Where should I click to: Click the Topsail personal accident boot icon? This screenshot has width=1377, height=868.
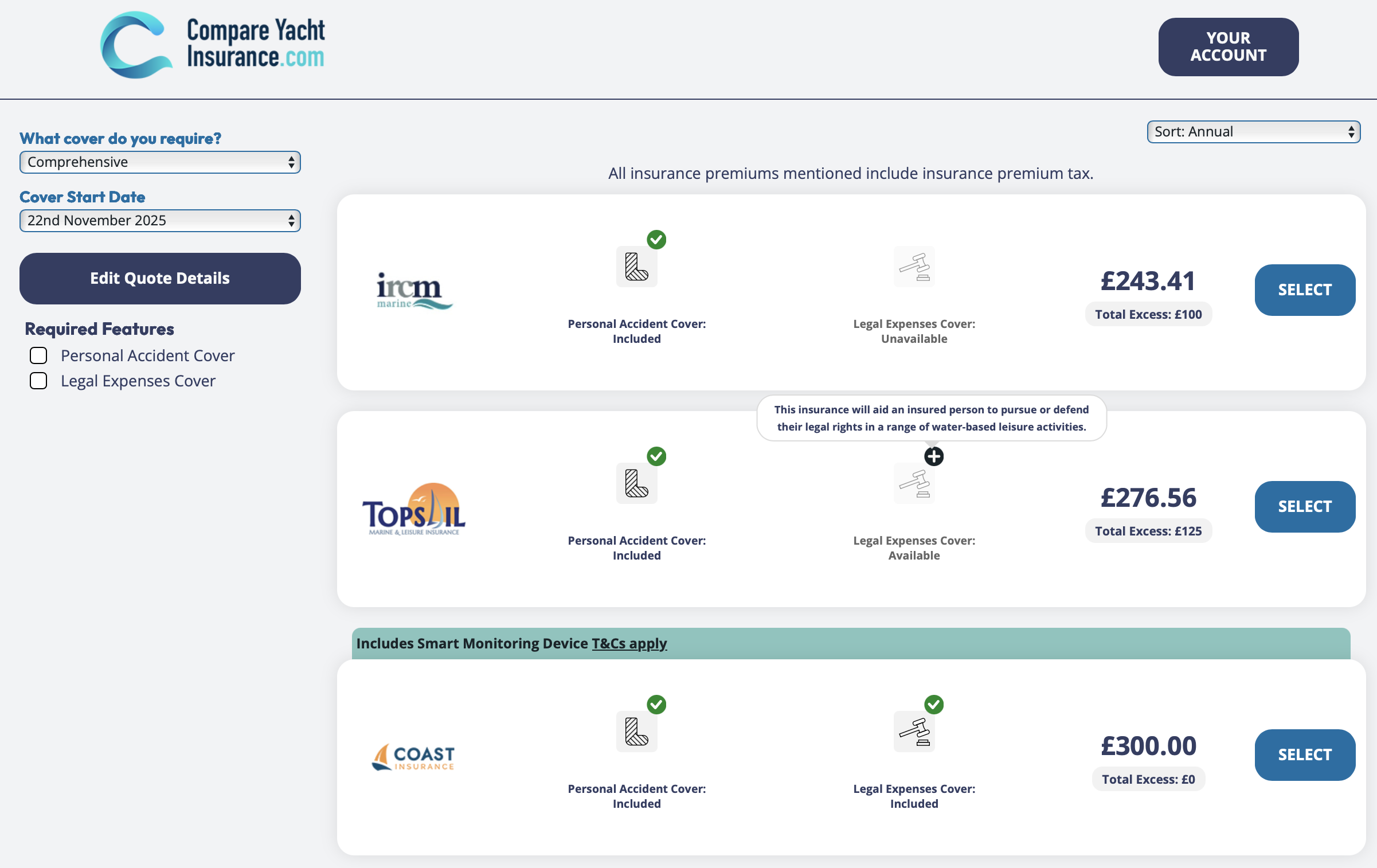636,483
